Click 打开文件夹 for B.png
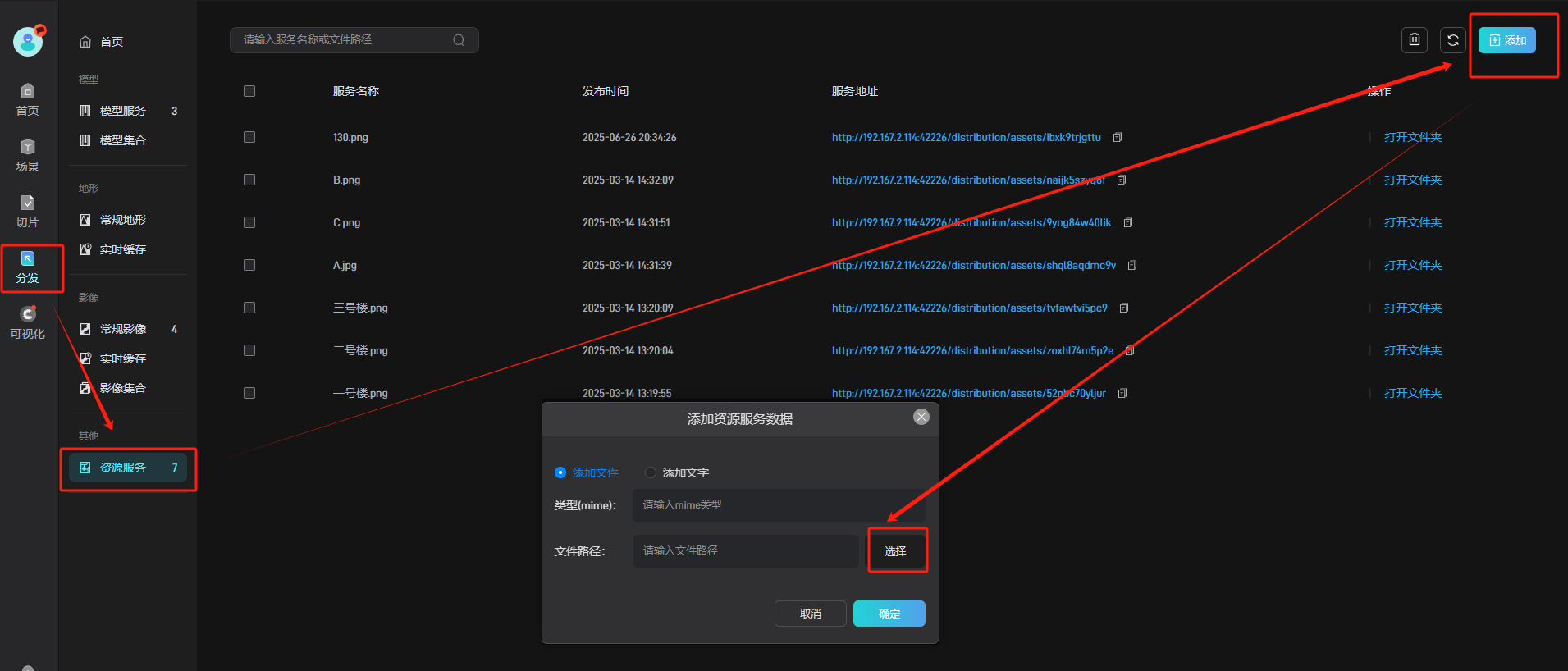Screen dimensions: 1568x671 (x=1413, y=180)
